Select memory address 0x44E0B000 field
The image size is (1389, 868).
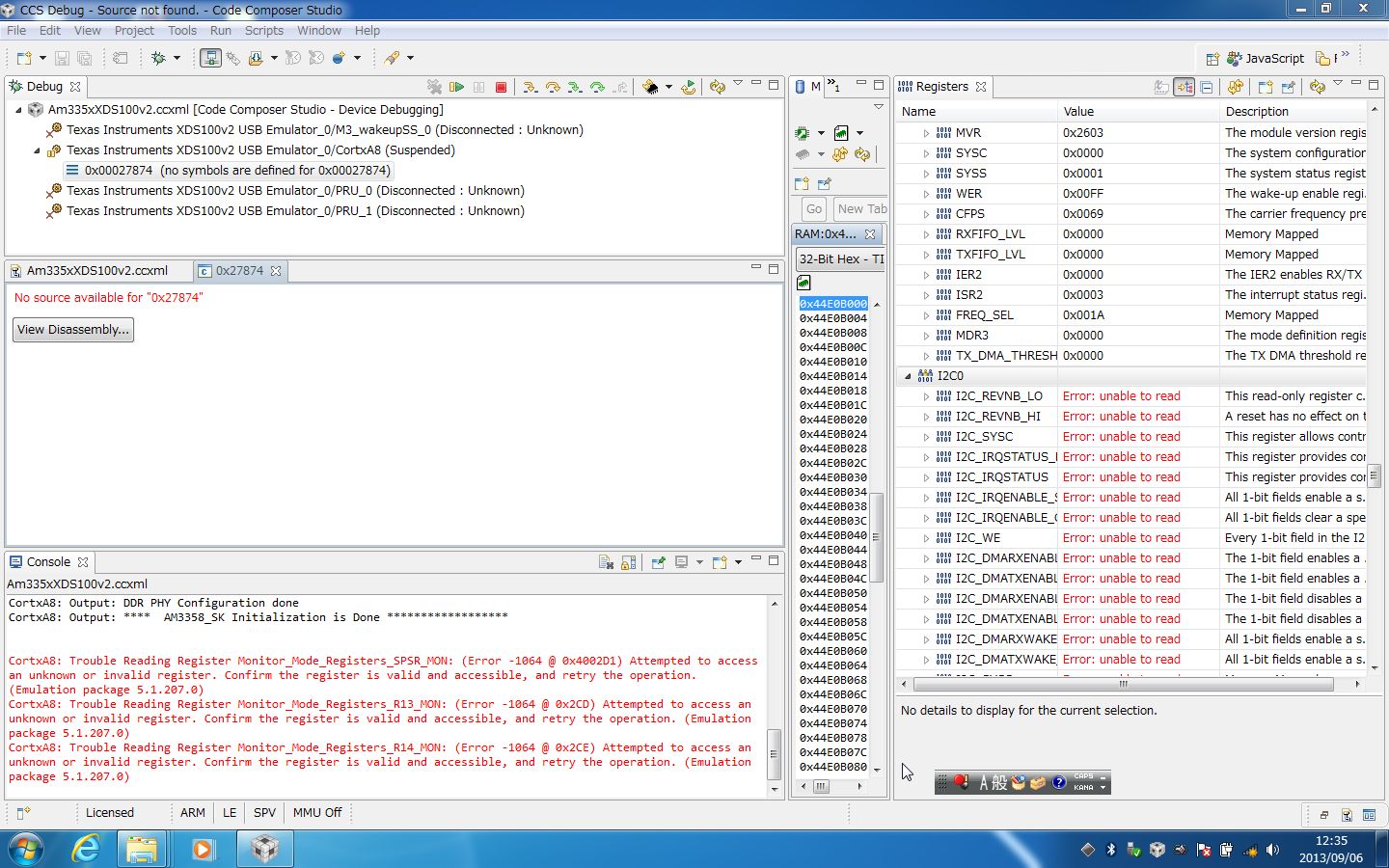(x=833, y=304)
